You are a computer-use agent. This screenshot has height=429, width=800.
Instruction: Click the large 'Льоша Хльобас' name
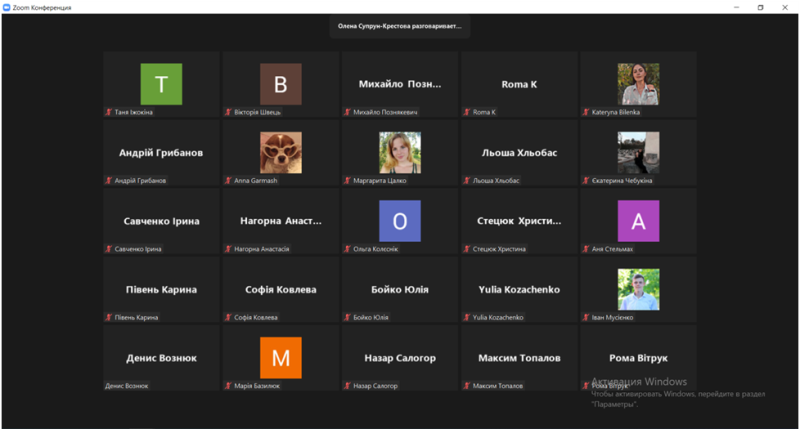[x=519, y=153]
